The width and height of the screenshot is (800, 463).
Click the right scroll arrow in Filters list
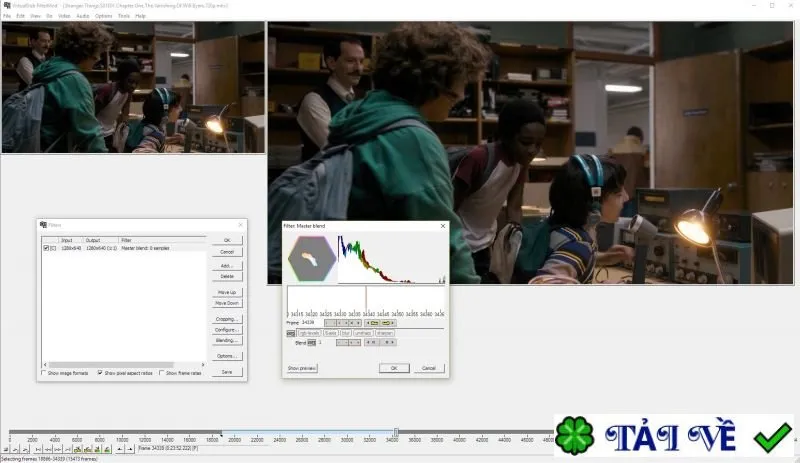(203, 364)
